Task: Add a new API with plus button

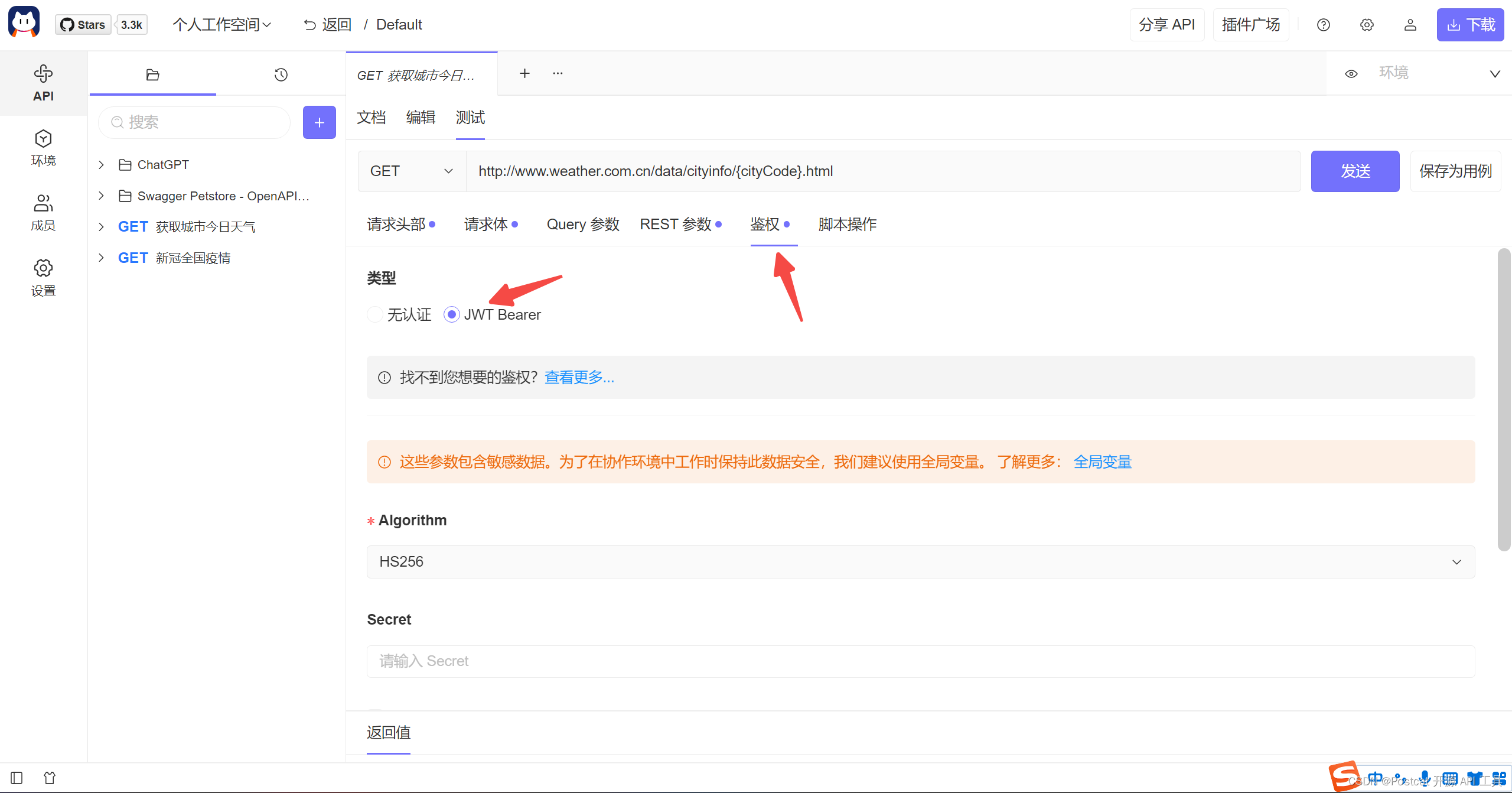Action: click(320, 122)
